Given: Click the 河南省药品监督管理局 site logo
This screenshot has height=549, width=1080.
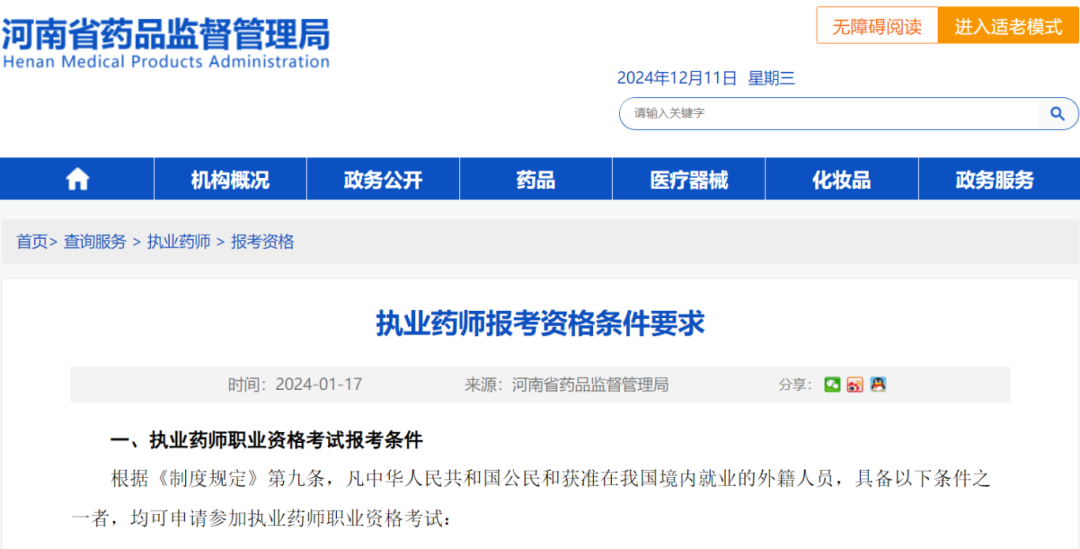Looking at the screenshot, I should point(165,43).
